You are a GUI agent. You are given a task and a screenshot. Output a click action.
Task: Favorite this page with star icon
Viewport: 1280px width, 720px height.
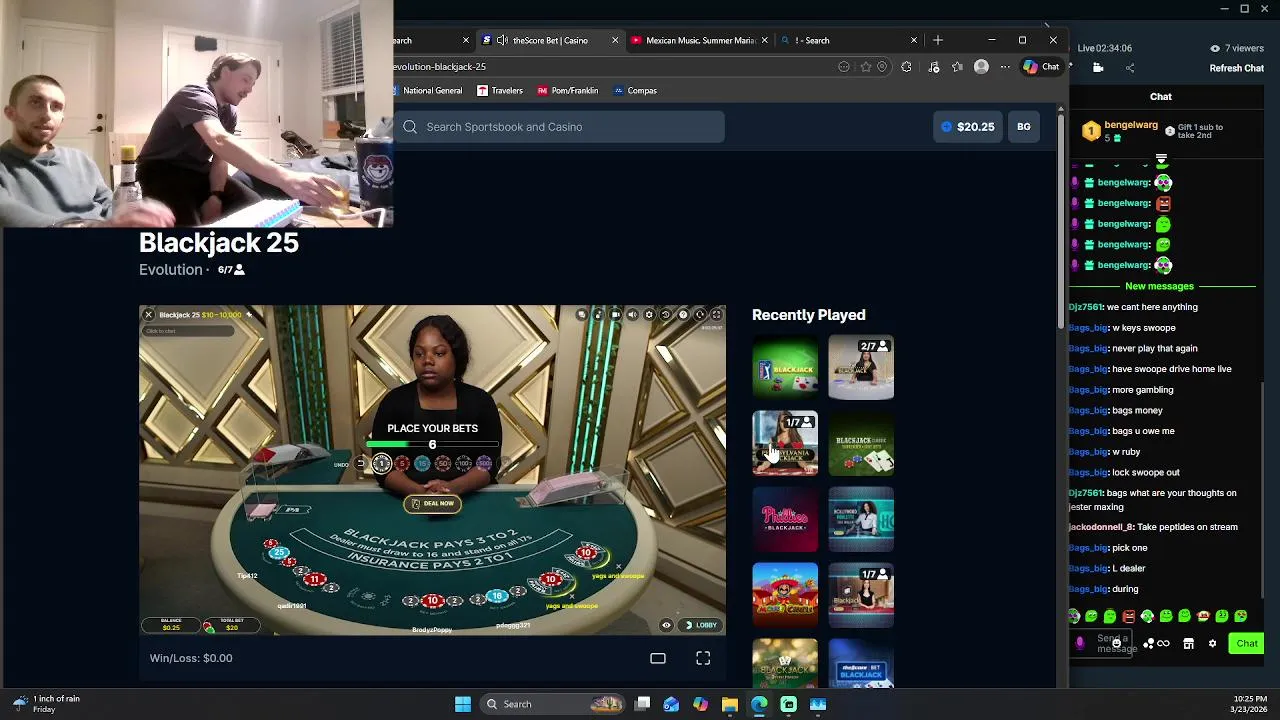coord(866,67)
